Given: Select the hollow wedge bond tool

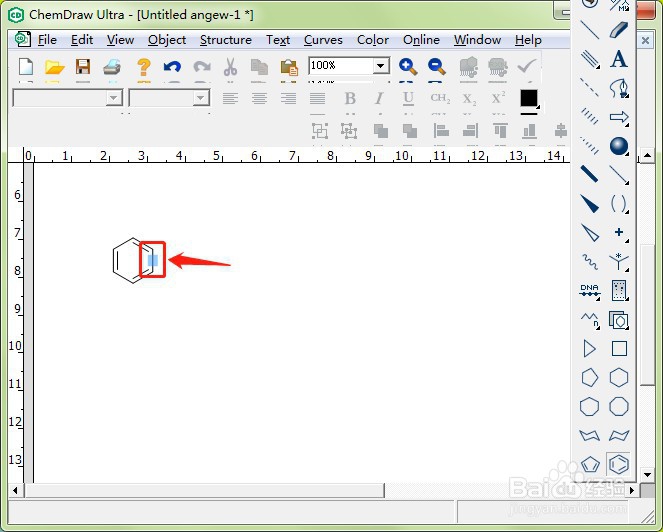Looking at the screenshot, I should tap(589, 233).
